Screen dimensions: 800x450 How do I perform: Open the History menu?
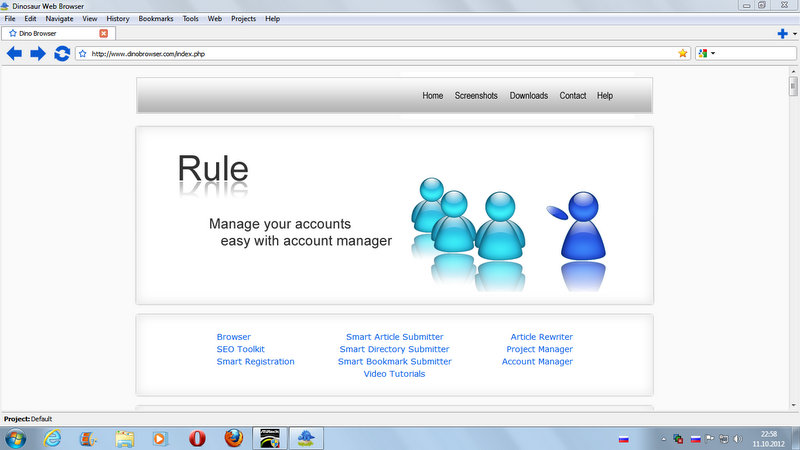(118, 18)
